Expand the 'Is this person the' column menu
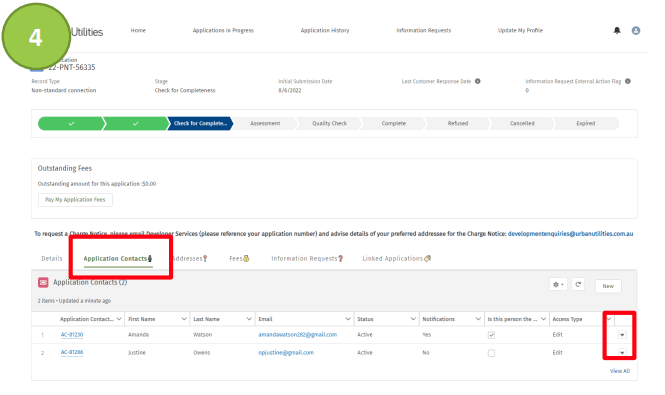The height and width of the screenshot is (395, 665). [543, 319]
